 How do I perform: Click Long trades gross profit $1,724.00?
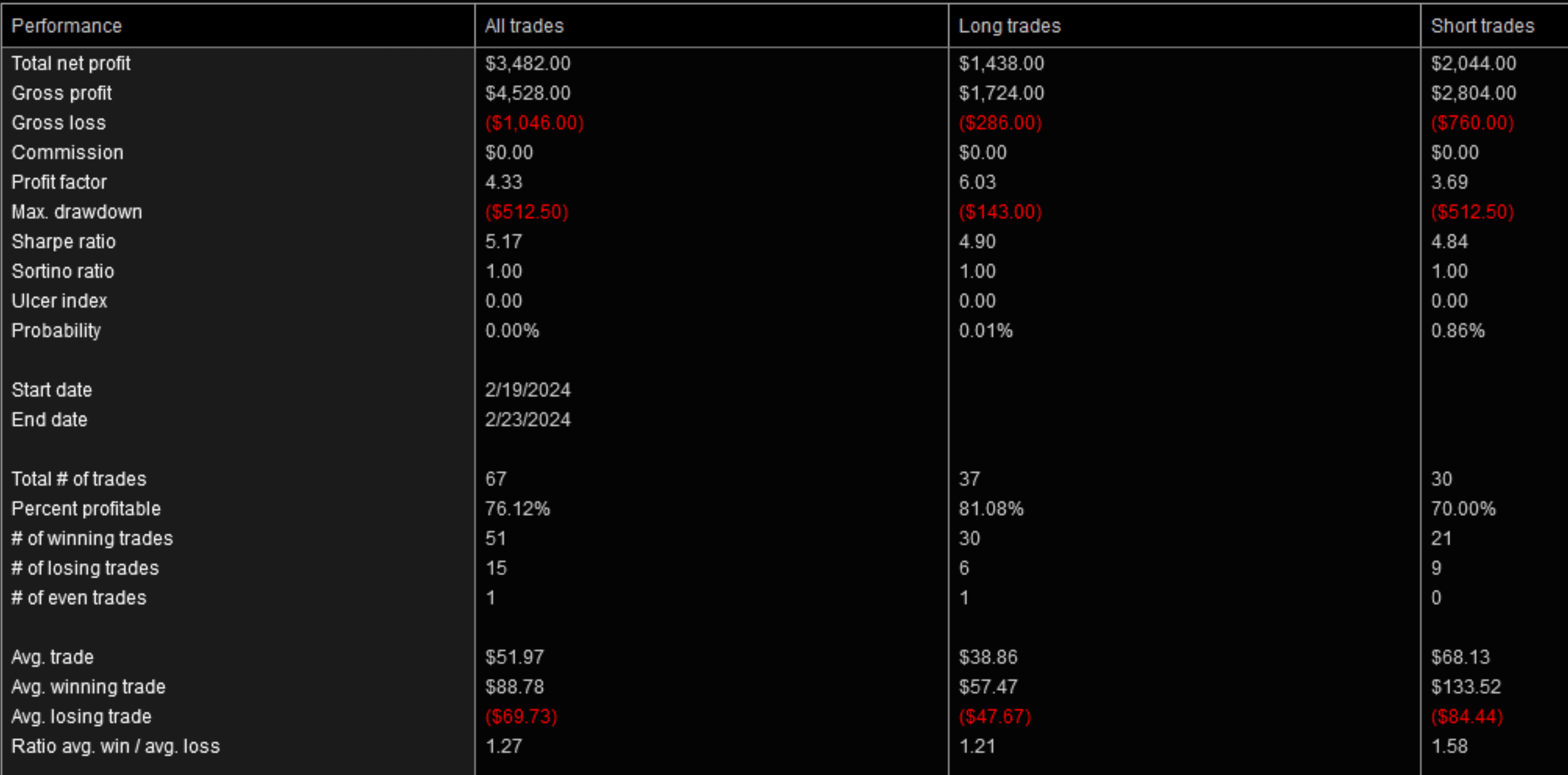pyautogui.click(x=1001, y=93)
